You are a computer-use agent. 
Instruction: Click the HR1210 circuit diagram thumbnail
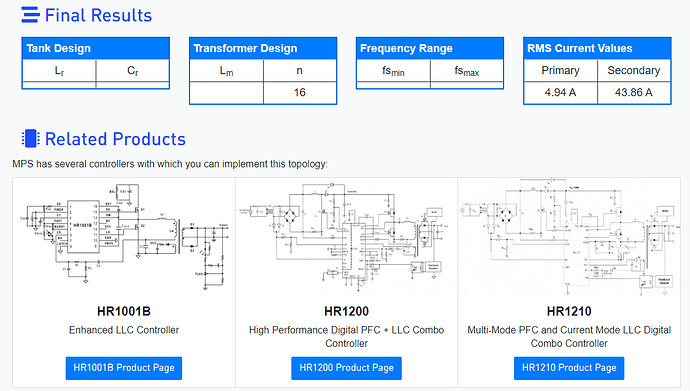pos(569,238)
